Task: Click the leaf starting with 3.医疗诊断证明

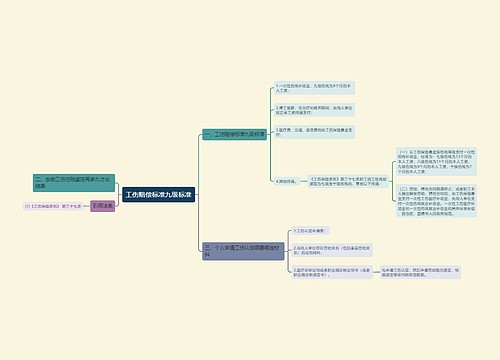Action: (332, 272)
